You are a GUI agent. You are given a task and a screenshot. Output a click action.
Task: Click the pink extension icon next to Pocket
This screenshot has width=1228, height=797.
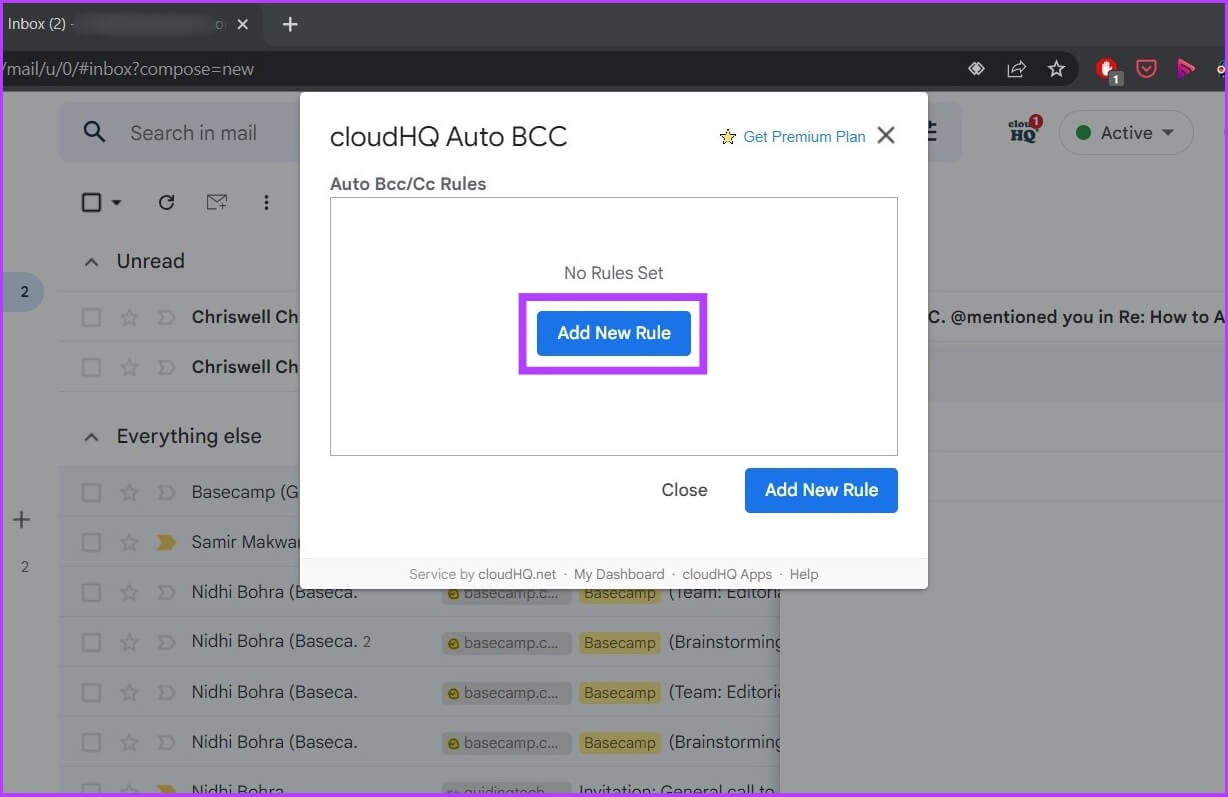click(x=1186, y=69)
